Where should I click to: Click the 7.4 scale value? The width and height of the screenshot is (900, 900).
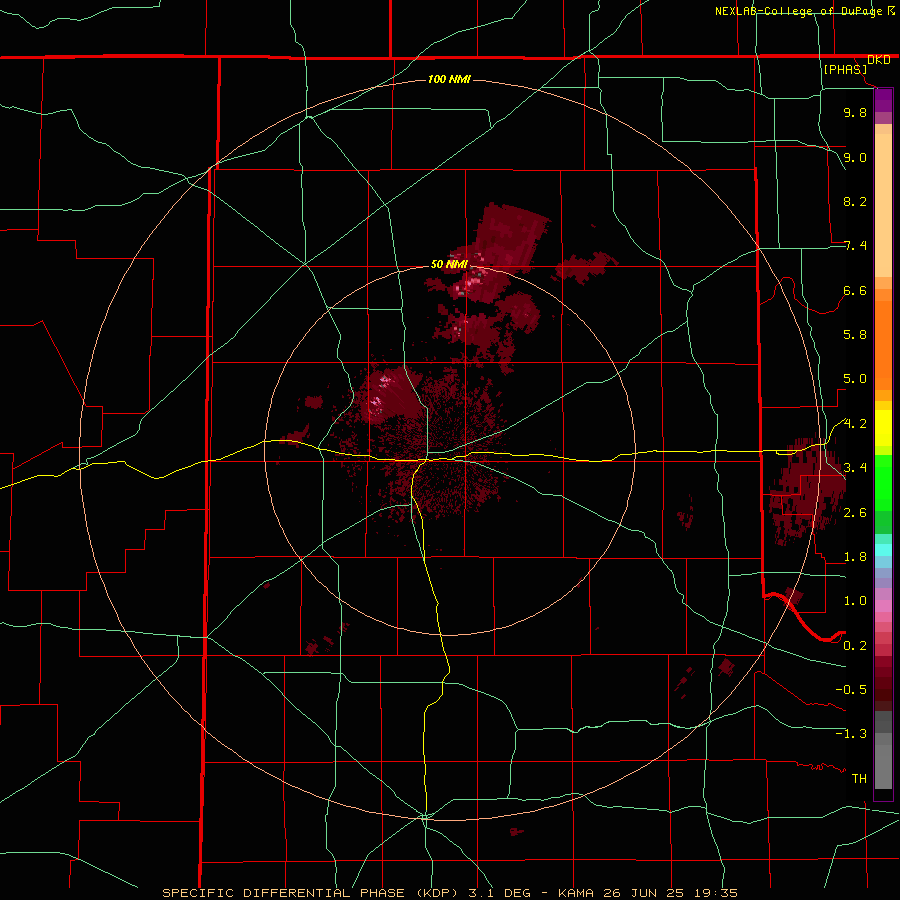pos(855,246)
